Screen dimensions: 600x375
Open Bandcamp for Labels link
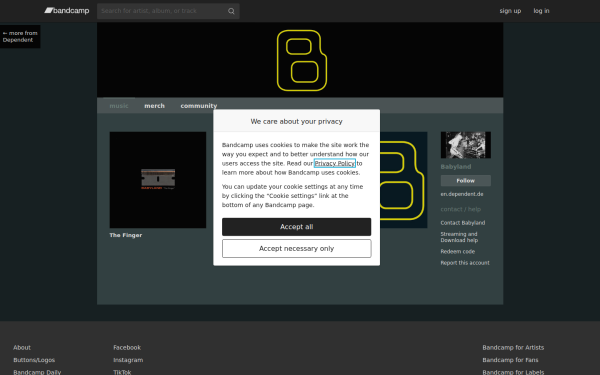tap(513, 372)
